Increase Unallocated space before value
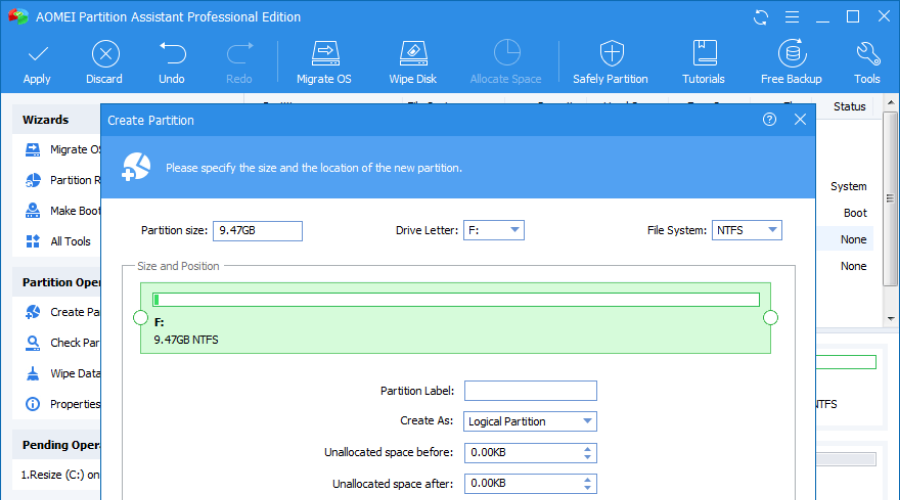900x500 pixels. (587, 449)
